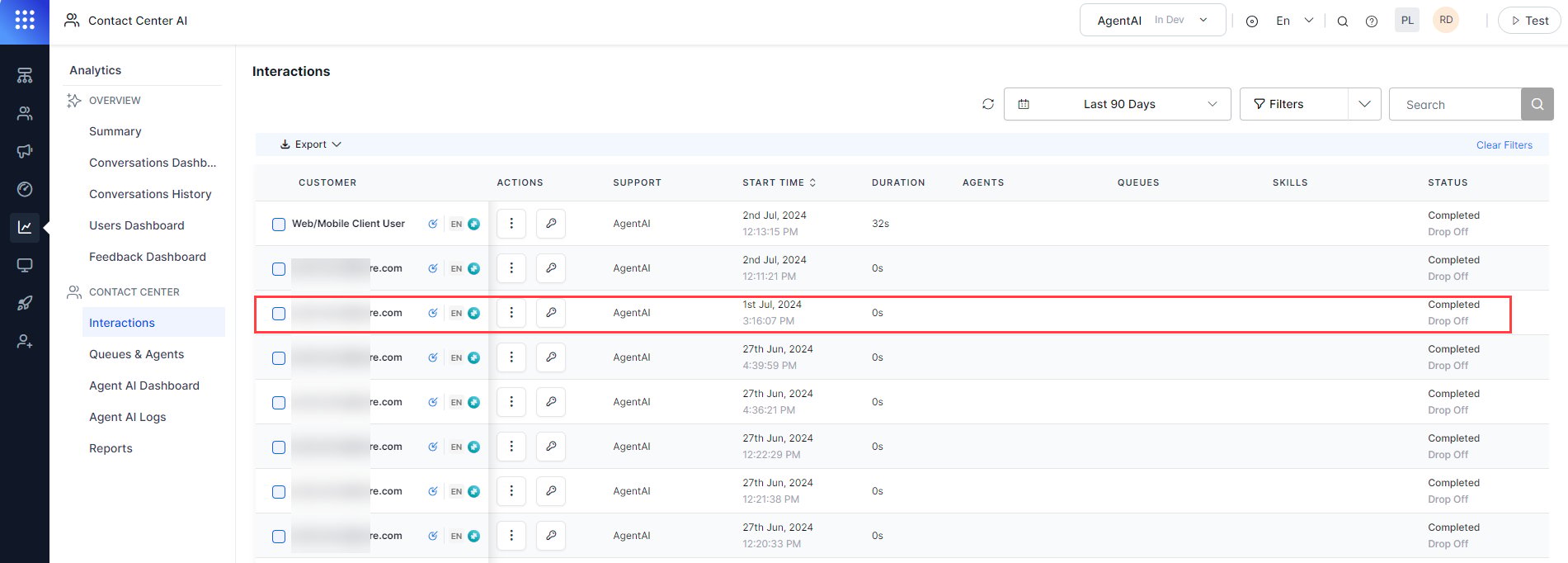
Task: Click the PL badge in top bar
Action: click(x=1407, y=21)
